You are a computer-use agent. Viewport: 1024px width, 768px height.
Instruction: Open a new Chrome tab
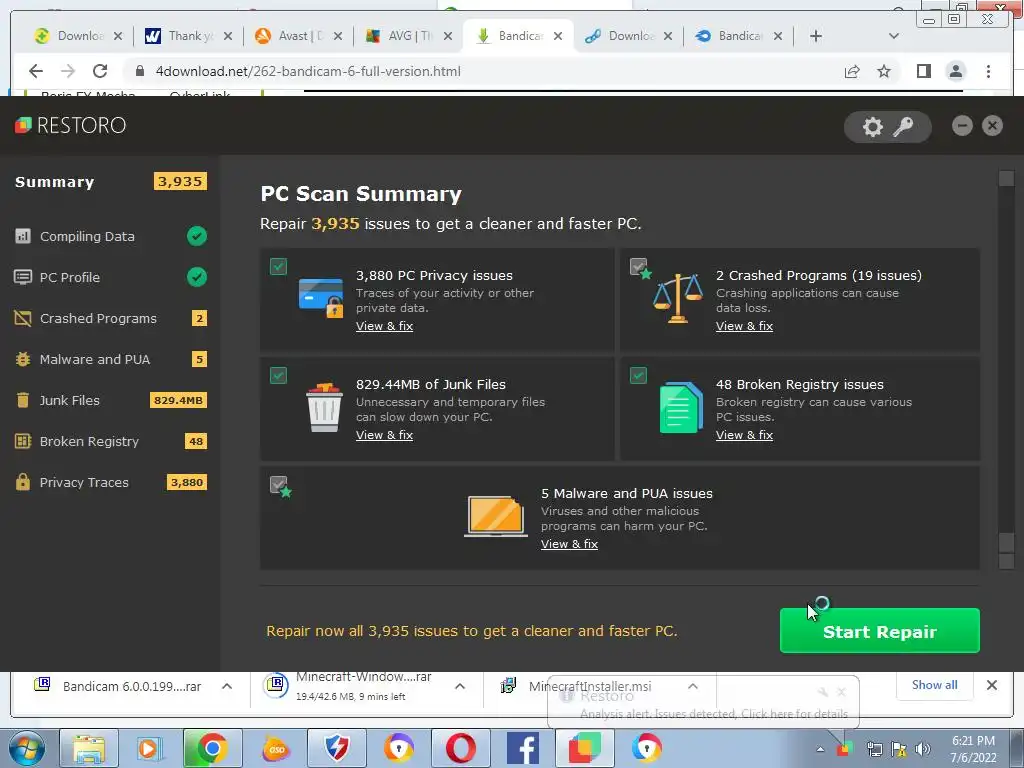[x=816, y=36]
